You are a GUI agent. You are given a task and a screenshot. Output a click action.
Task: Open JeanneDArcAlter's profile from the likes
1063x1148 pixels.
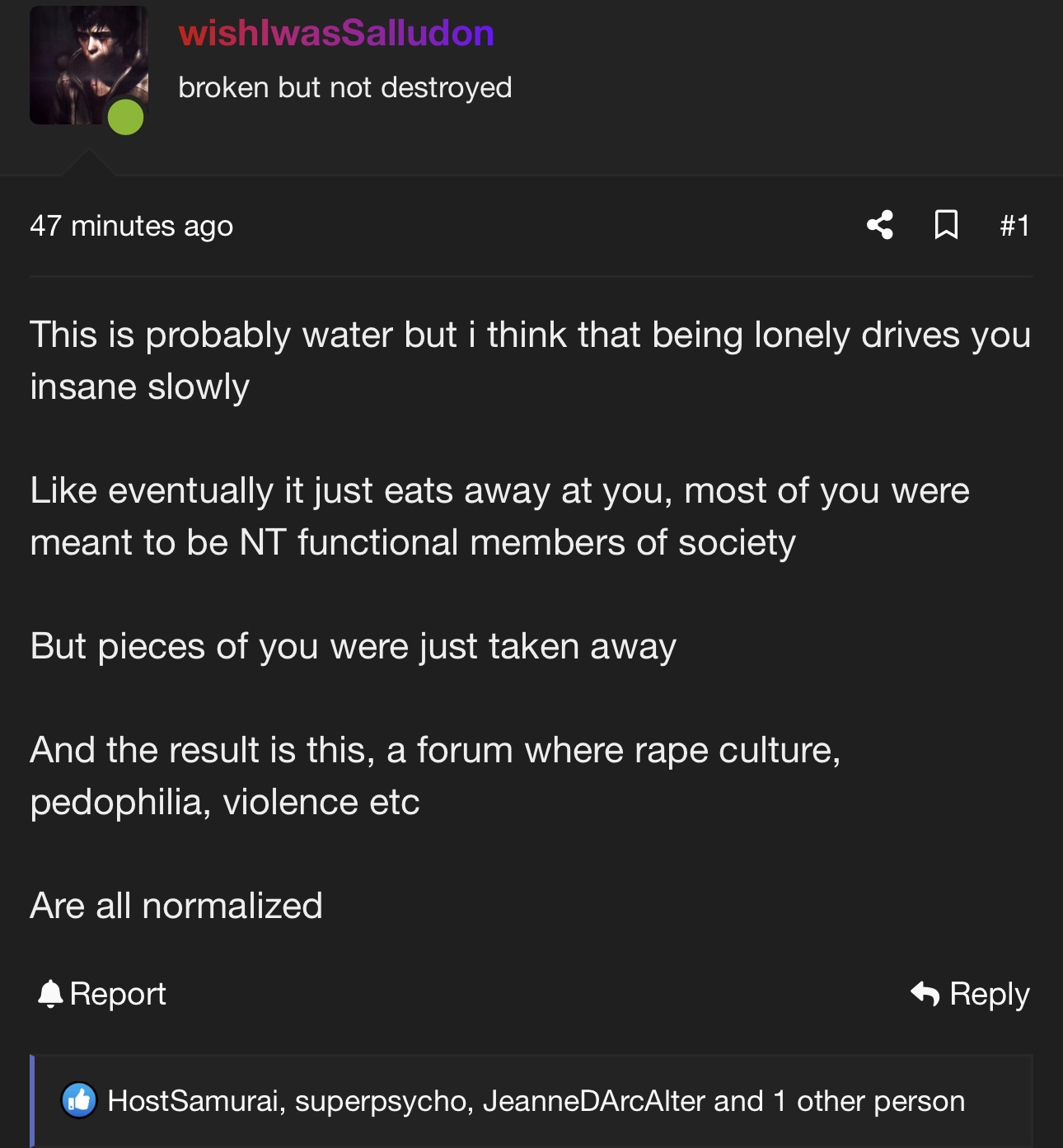tap(593, 1101)
